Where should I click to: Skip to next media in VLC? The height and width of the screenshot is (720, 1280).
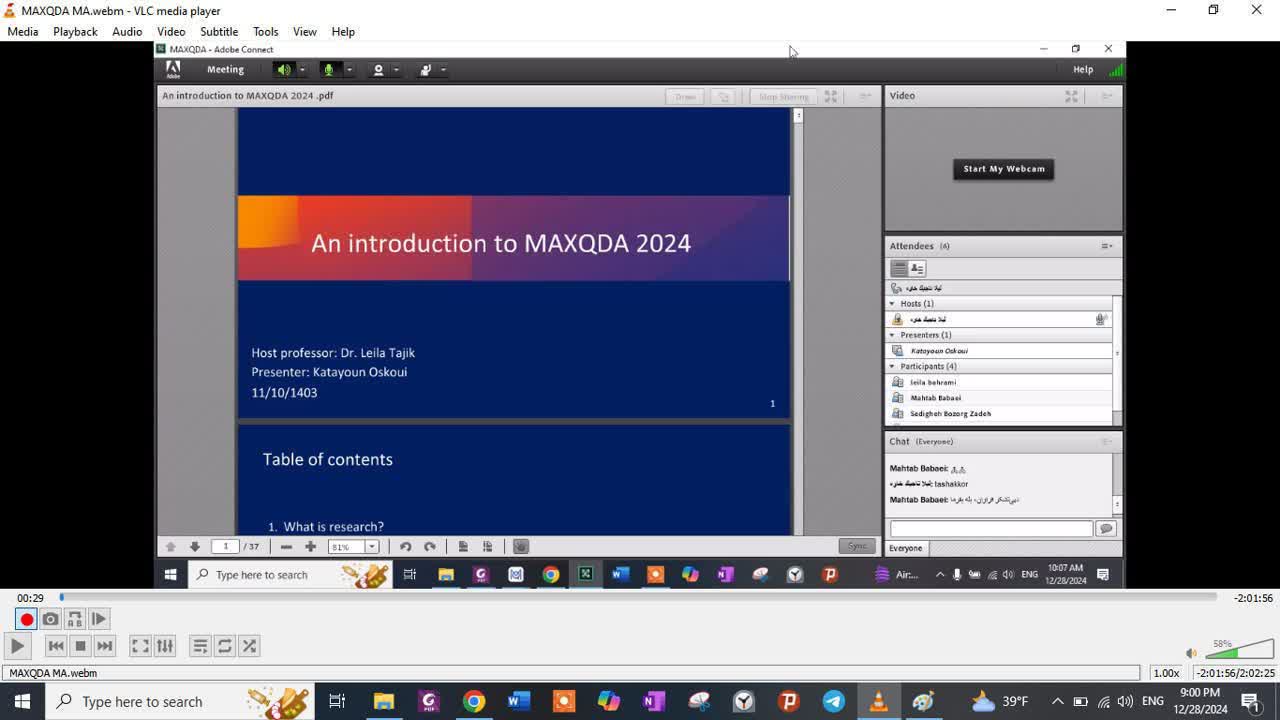coord(105,646)
